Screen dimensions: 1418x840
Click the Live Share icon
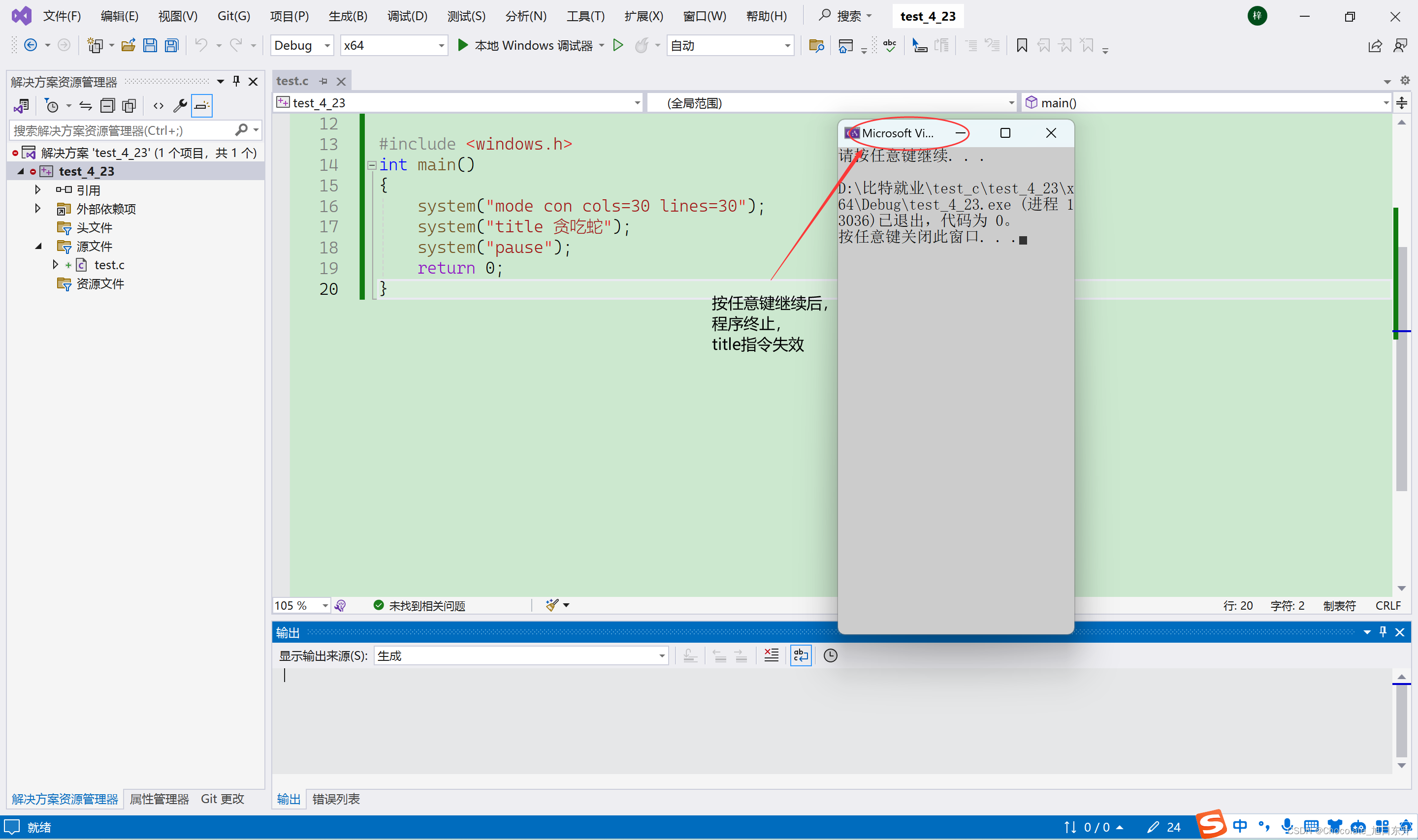pyautogui.click(x=1375, y=46)
